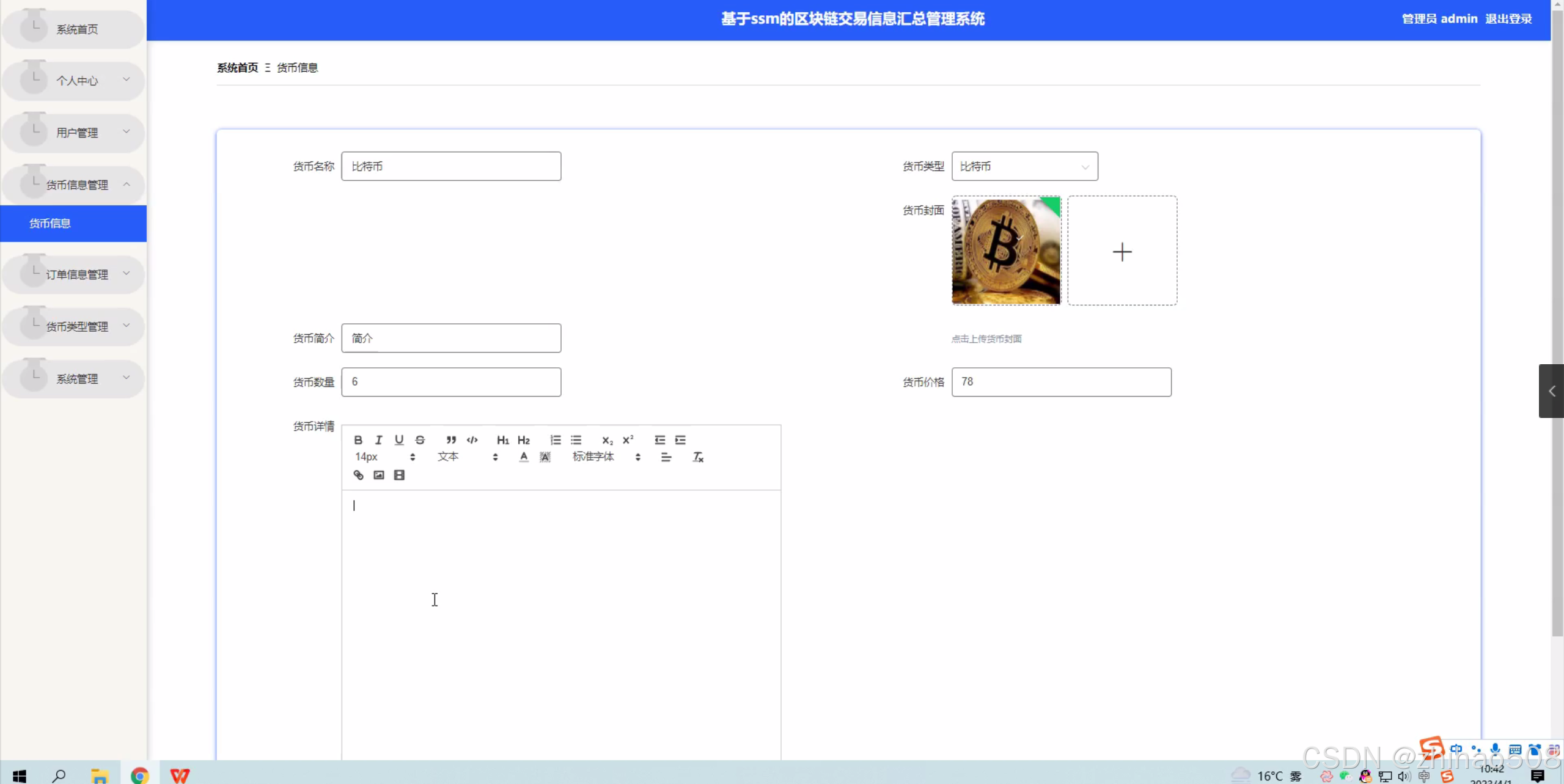Insert a code block
The width and height of the screenshot is (1564, 784).
click(472, 440)
